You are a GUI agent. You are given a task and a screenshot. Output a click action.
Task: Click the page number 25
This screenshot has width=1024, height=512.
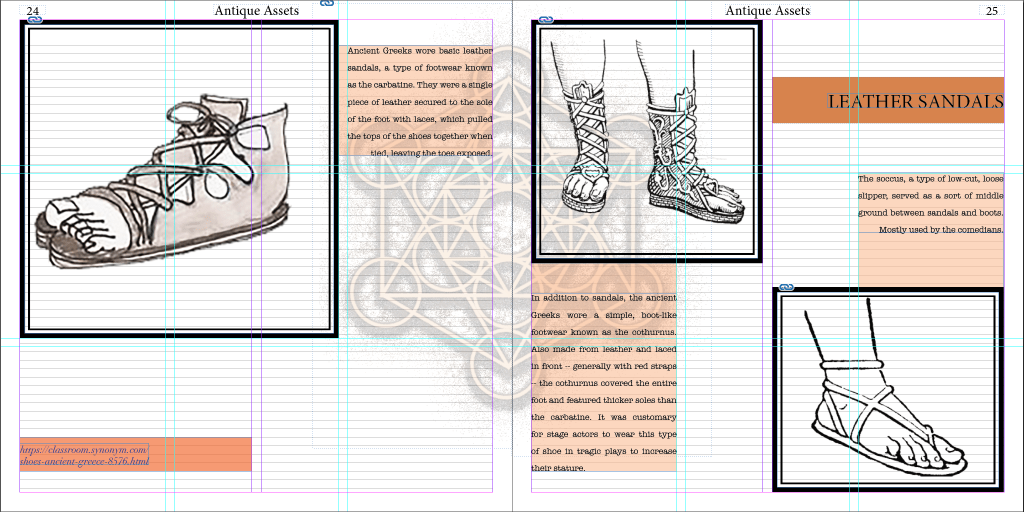pyautogui.click(x=991, y=11)
